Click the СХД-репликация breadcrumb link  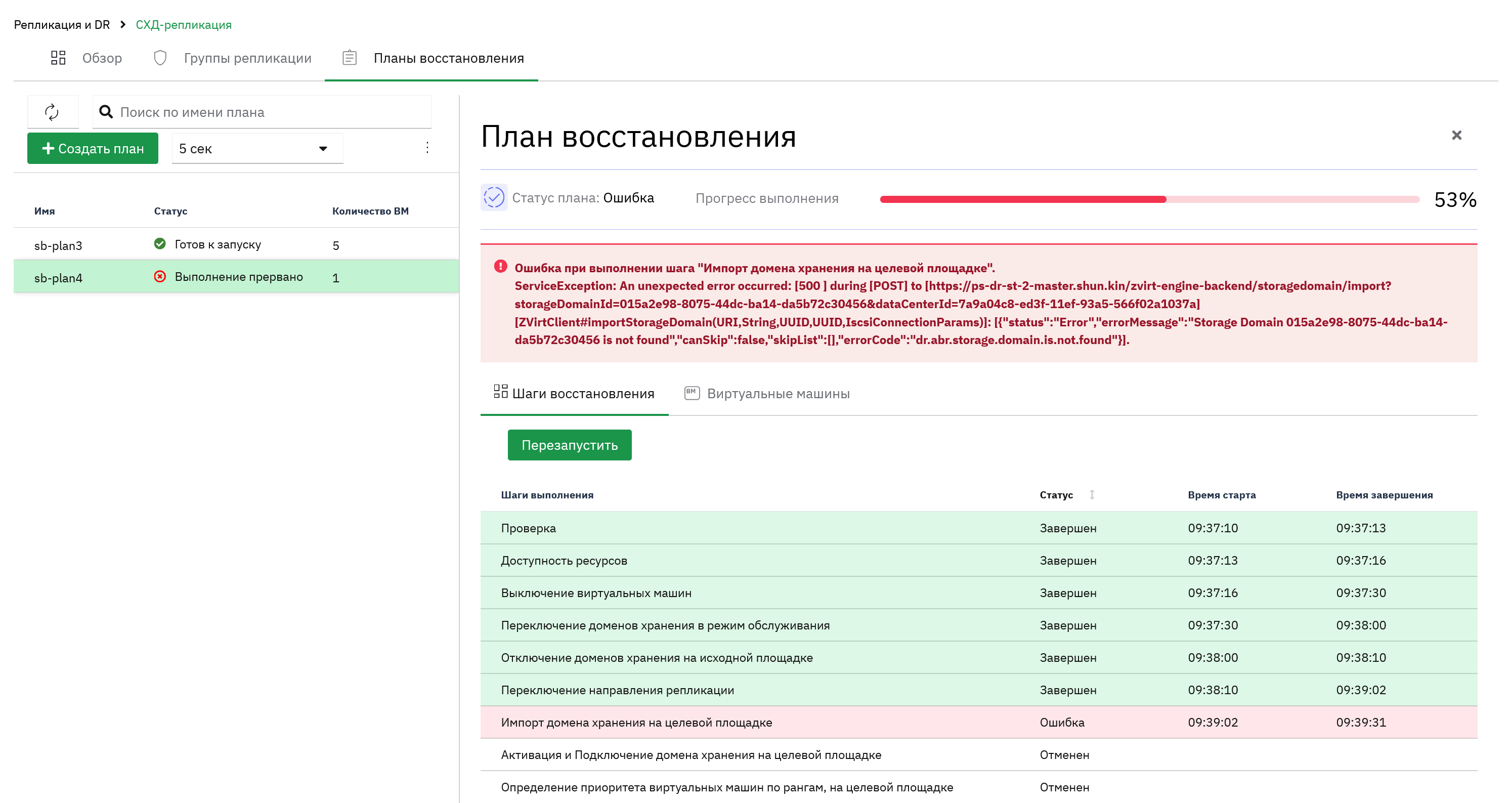click(x=184, y=25)
